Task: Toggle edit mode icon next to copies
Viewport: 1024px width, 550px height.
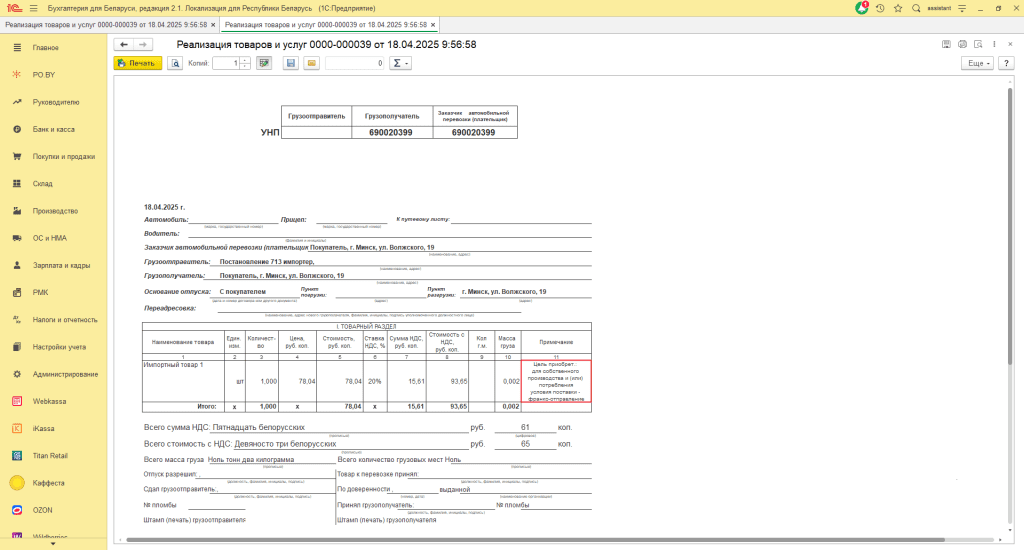Action: point(264,63)
